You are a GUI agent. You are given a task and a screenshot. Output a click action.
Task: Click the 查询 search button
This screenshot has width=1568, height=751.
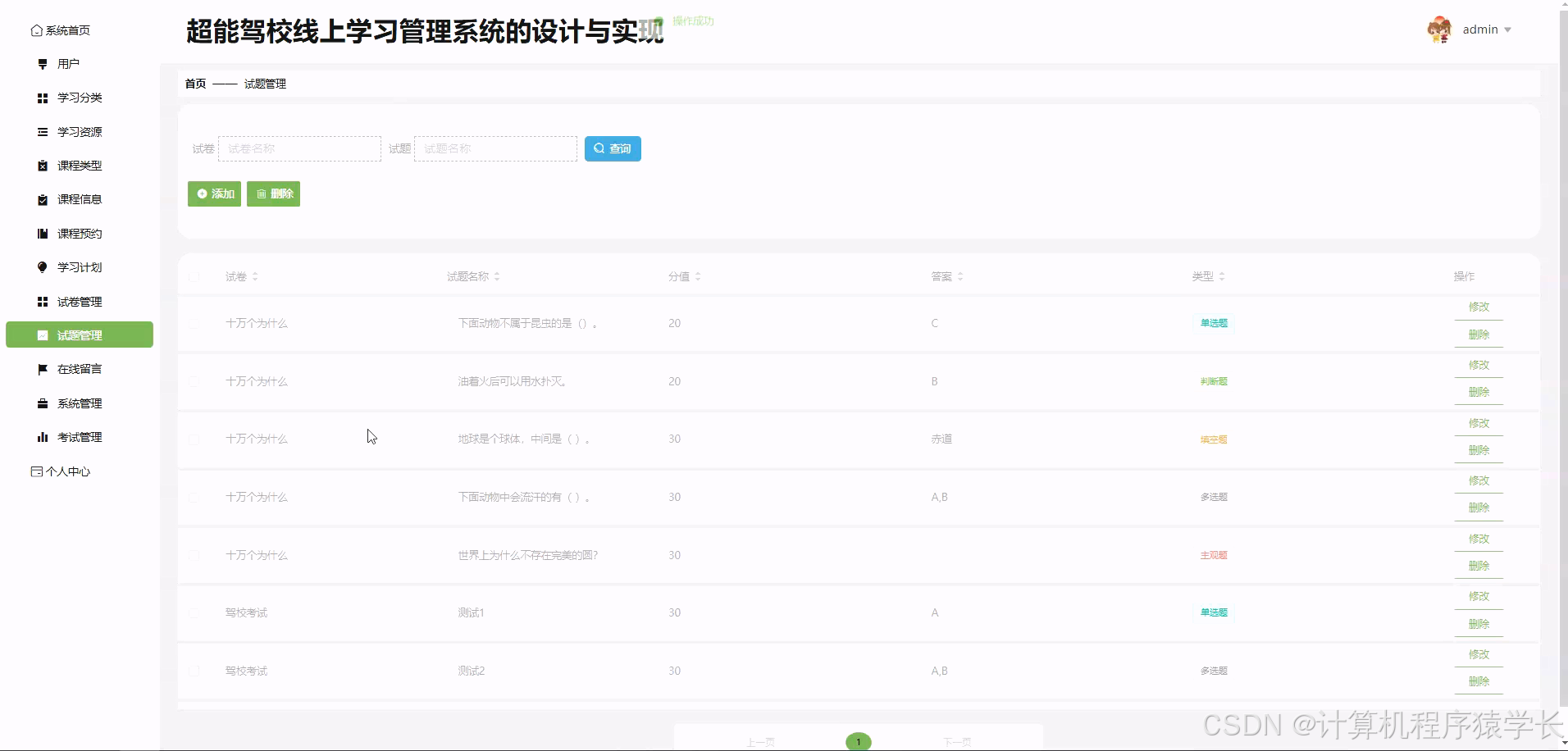[x=613, y=148]
